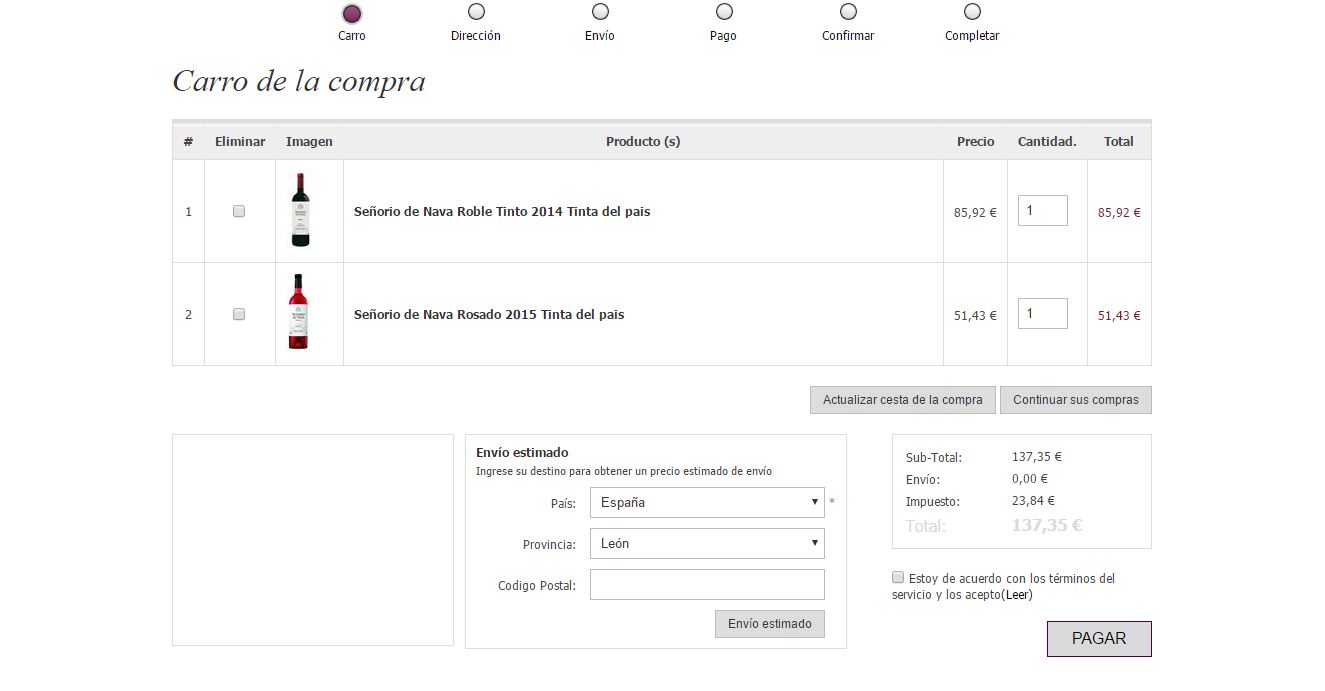
Task: Tick remove checkbox for Rosado 2015
Action: coord(239,314)
